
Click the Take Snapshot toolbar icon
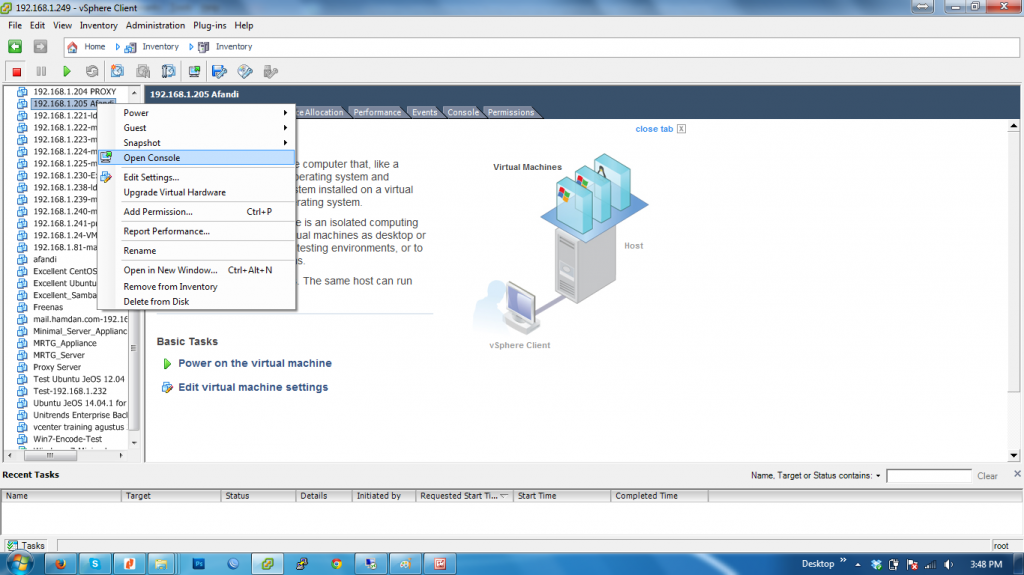pyautogui.click(x=117, y=71)
